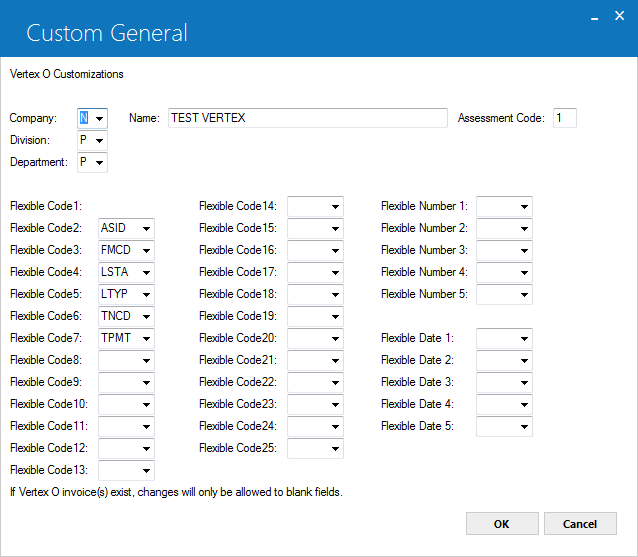Click the Assessment Code input field
The height and width of the screenshot is (557, 638).
click(565, 118)
